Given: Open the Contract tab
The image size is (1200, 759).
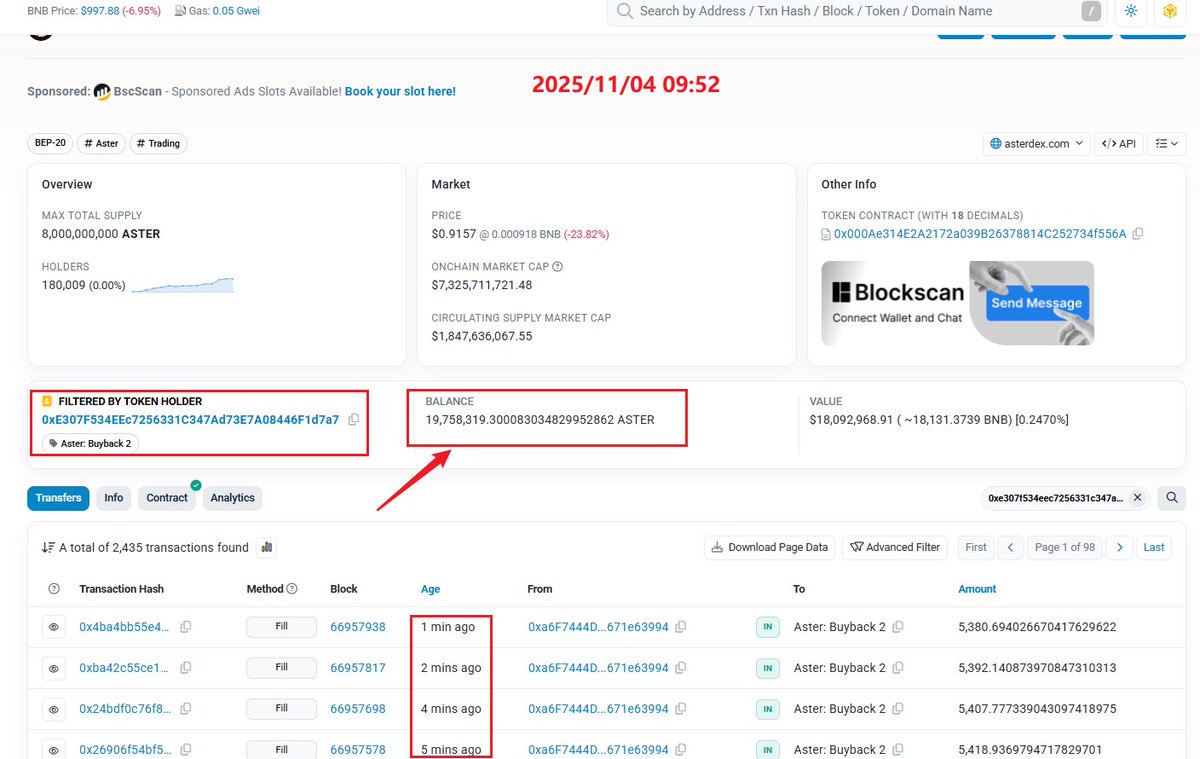Looking at the screenshot, I should pyautogui.click(x=167, y=498).
